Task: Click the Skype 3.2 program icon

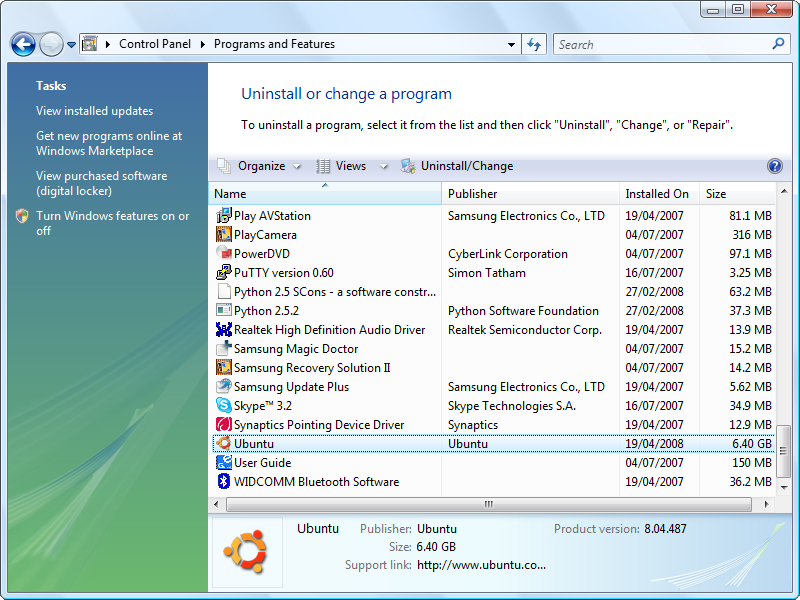Action: pyautogui.click(x=224, y=406)
